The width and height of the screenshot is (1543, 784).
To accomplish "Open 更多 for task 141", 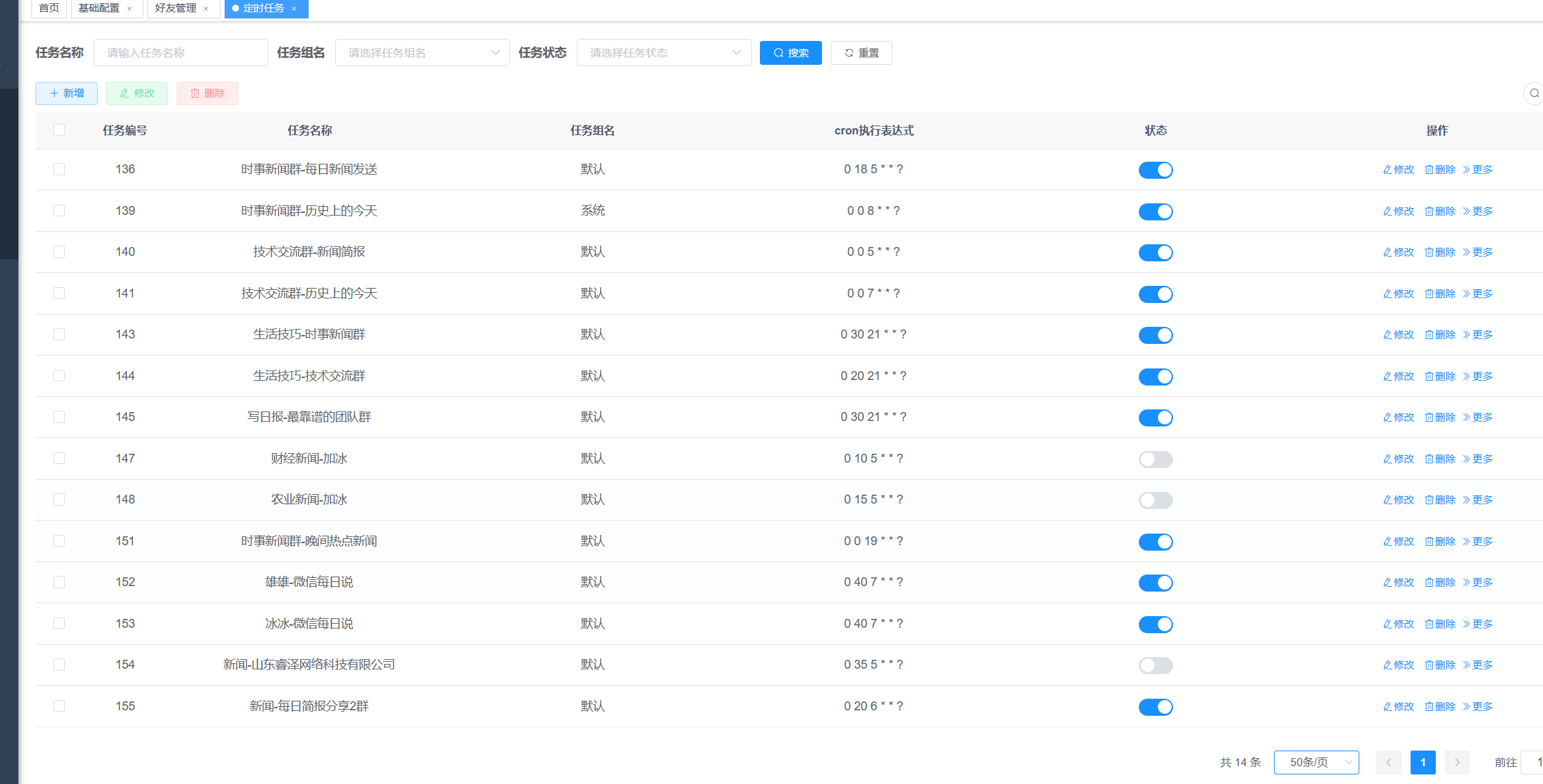I will (1477, 293).
